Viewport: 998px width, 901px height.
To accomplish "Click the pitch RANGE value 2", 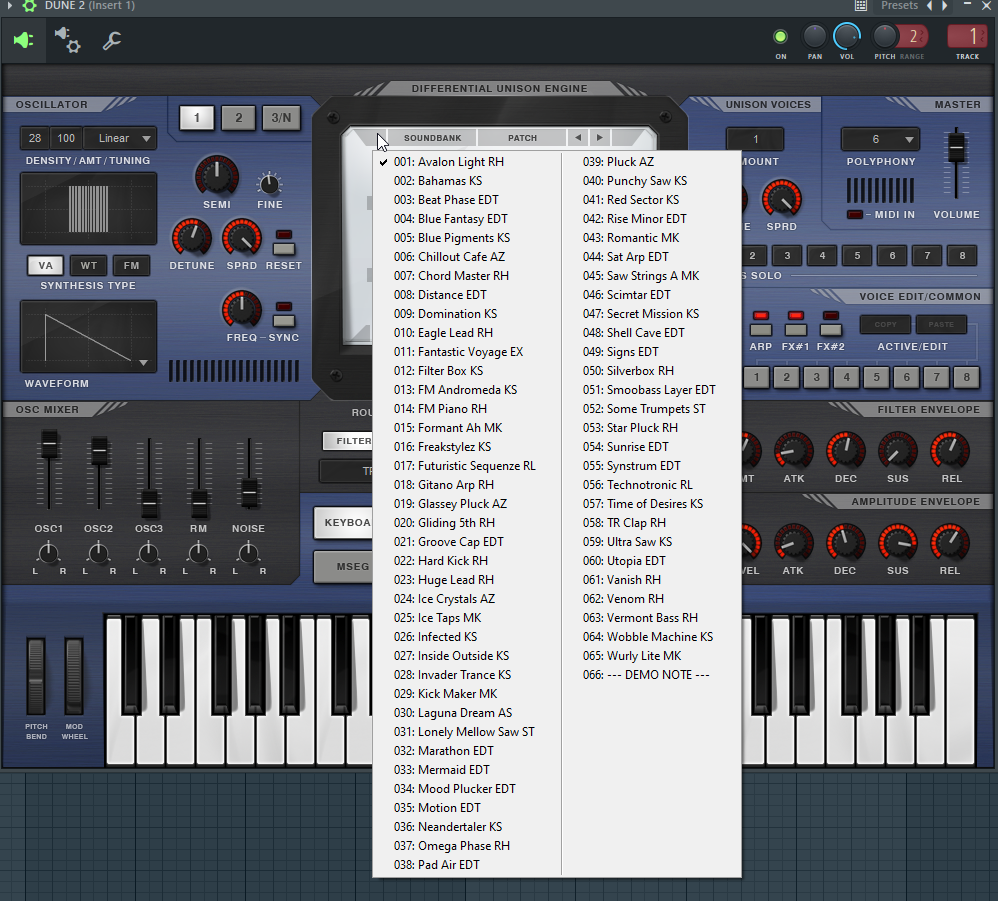I will tap(913, 37).
